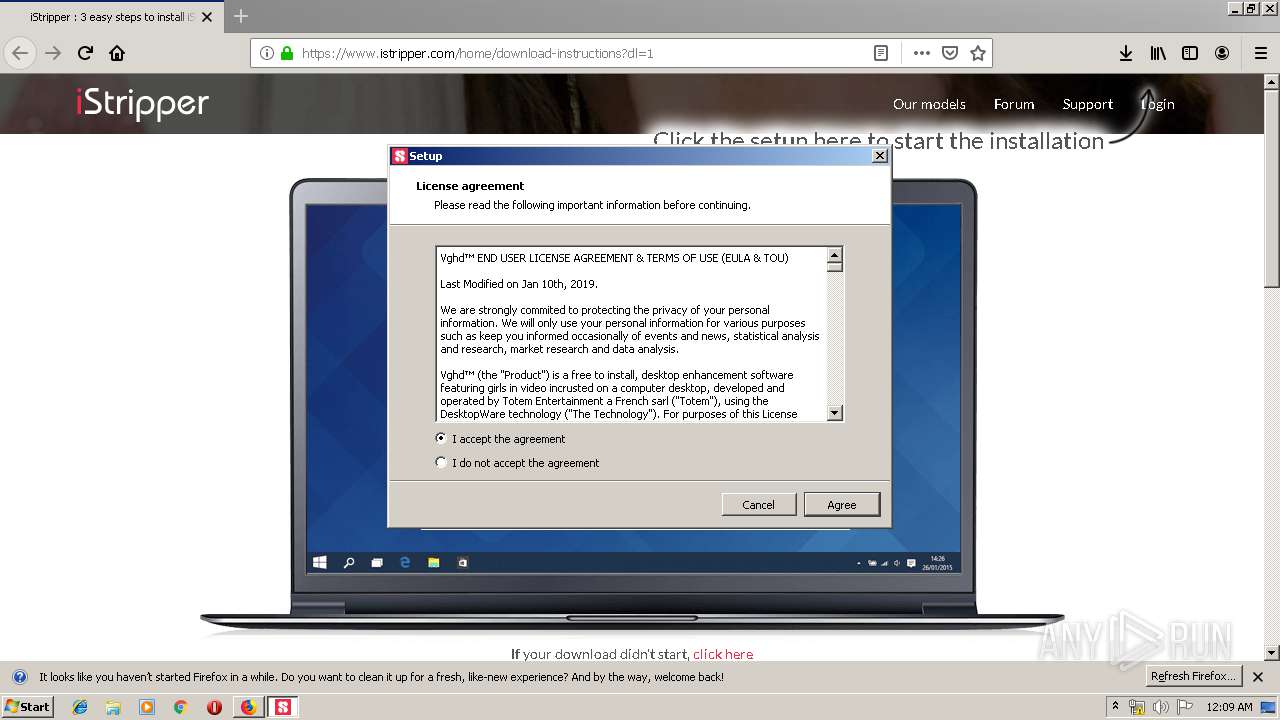Open the Support menu item
This screenshot has height=720, width=1280.
coord(1088,104)
